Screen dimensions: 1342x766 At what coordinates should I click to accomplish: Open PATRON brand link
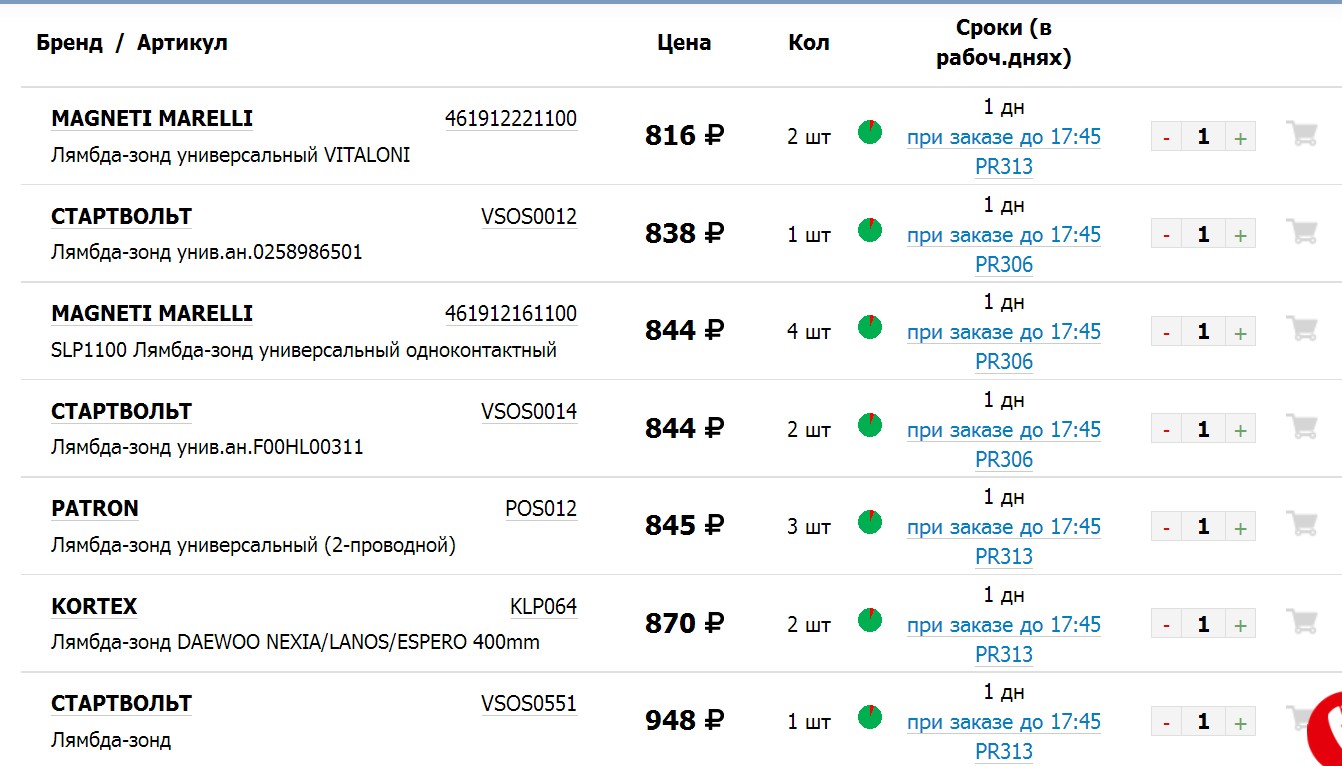95,509
